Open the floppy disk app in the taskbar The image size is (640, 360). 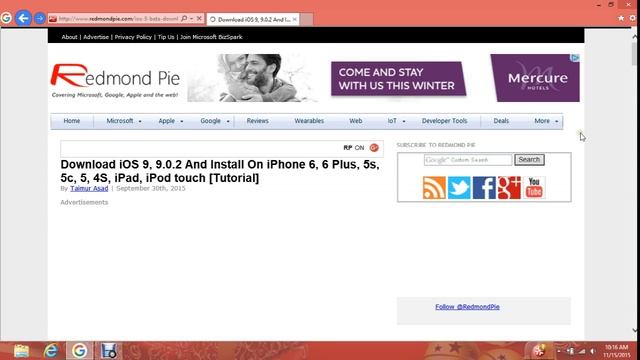coord(109,351)
